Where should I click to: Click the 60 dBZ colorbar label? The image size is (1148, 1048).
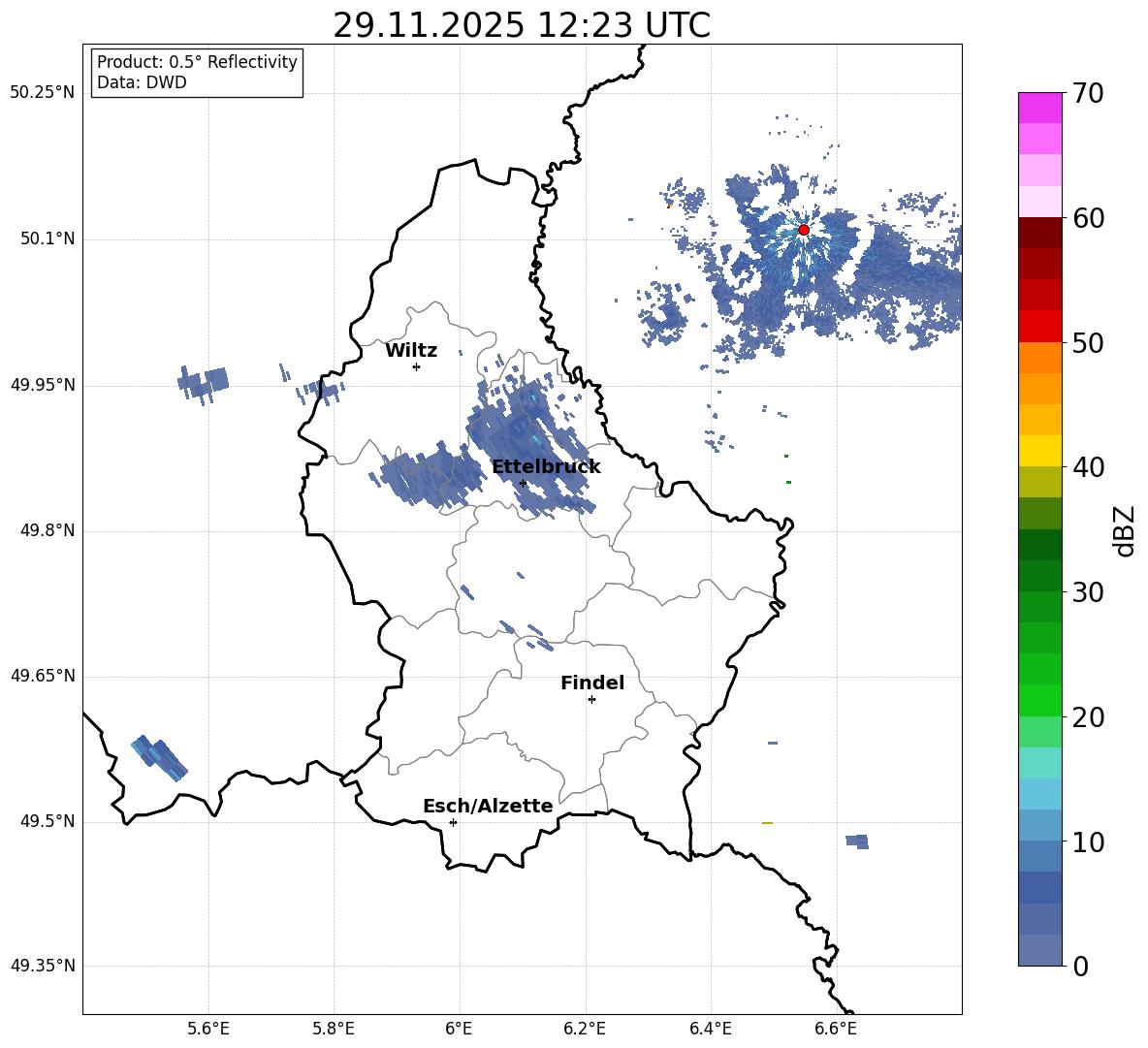pos(1088,218)
